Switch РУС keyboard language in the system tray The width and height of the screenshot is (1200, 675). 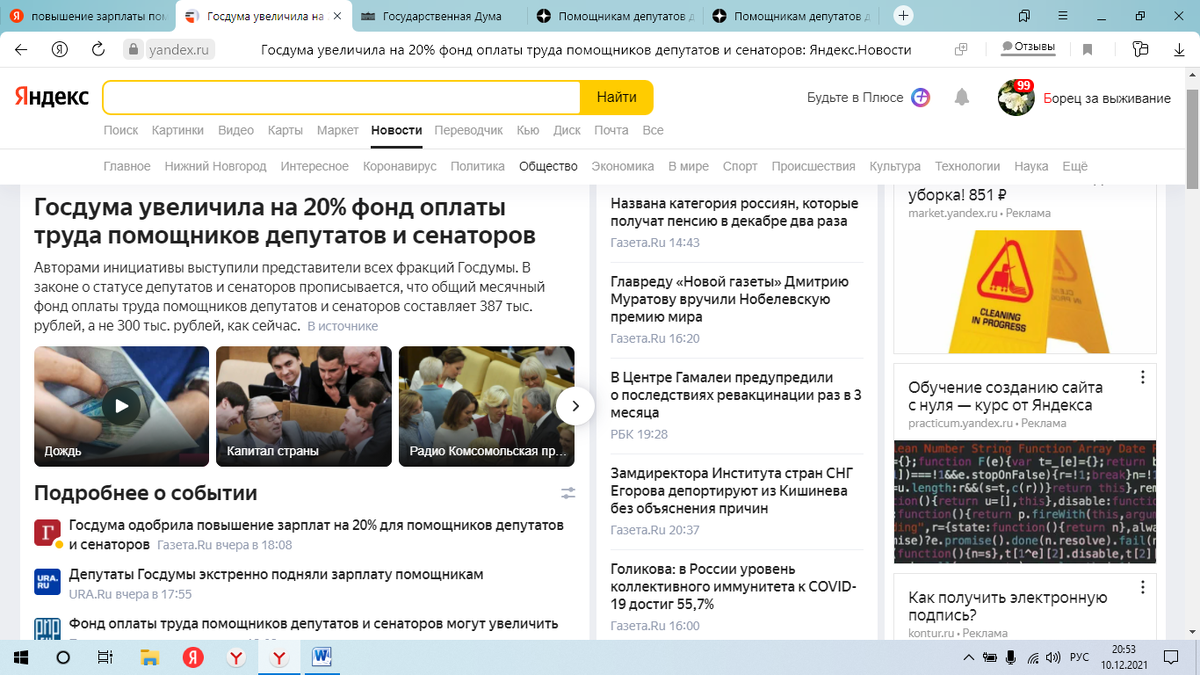click(1079, 657)
